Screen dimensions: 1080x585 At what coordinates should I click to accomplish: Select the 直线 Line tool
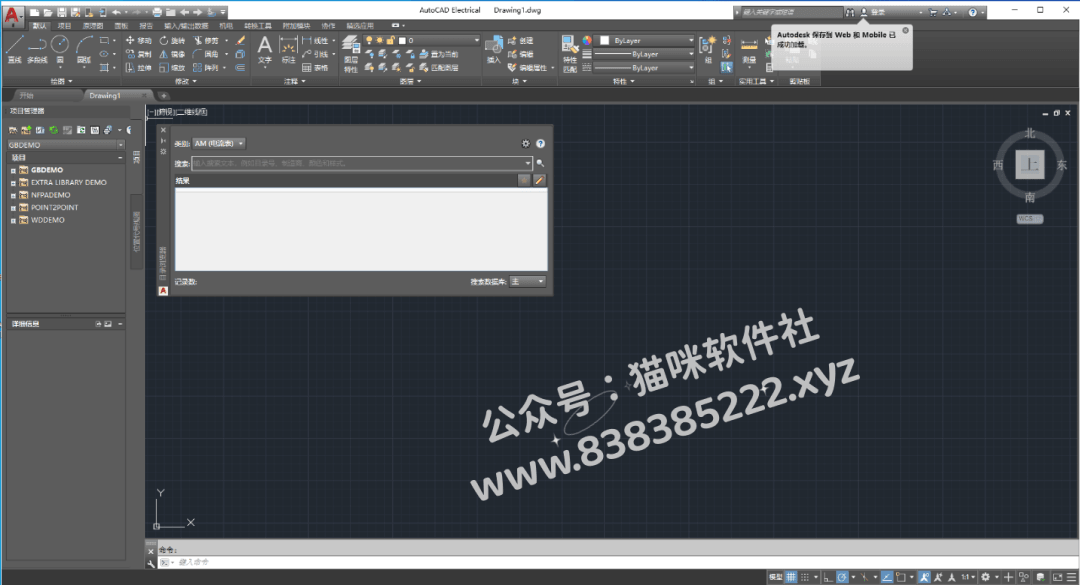click(14, 50)
